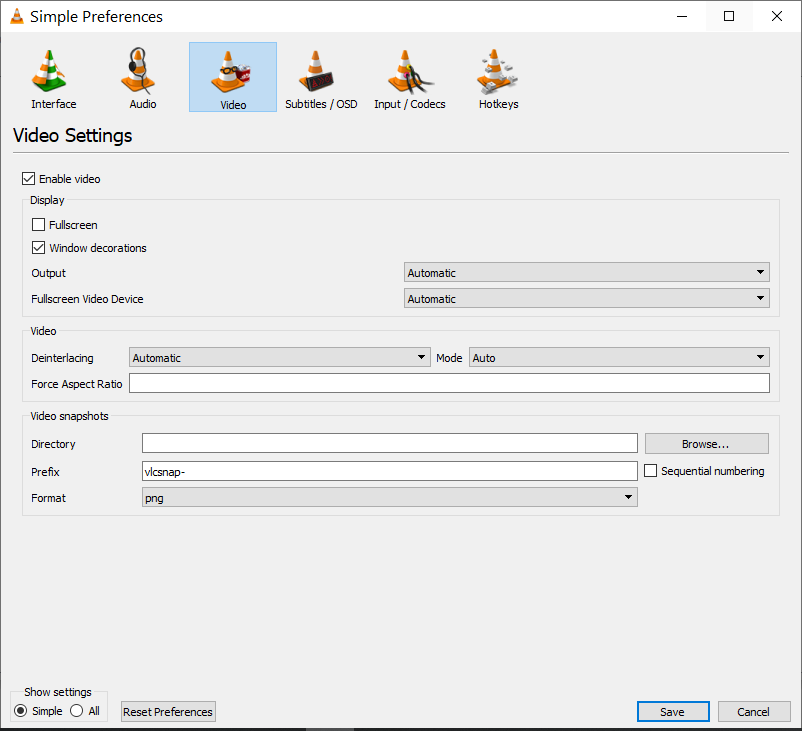Screen dimensions: 802x731
Task: Open the Fullscreen Video Device dropdown
Action: tap(587, 298)
